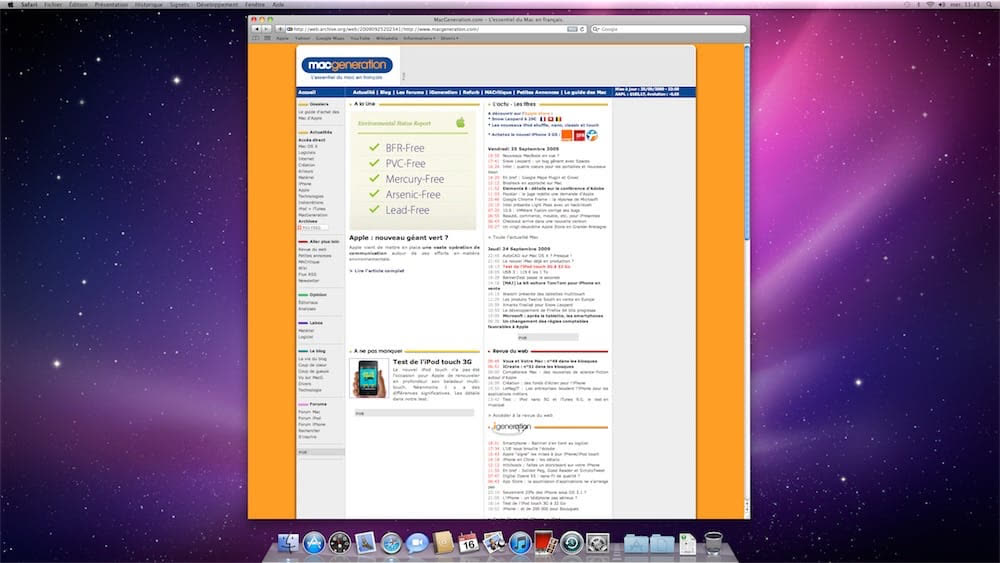Open Time Machine from the Dock
The width and height of the screenshot is (1000, 563).
[572, 543]
